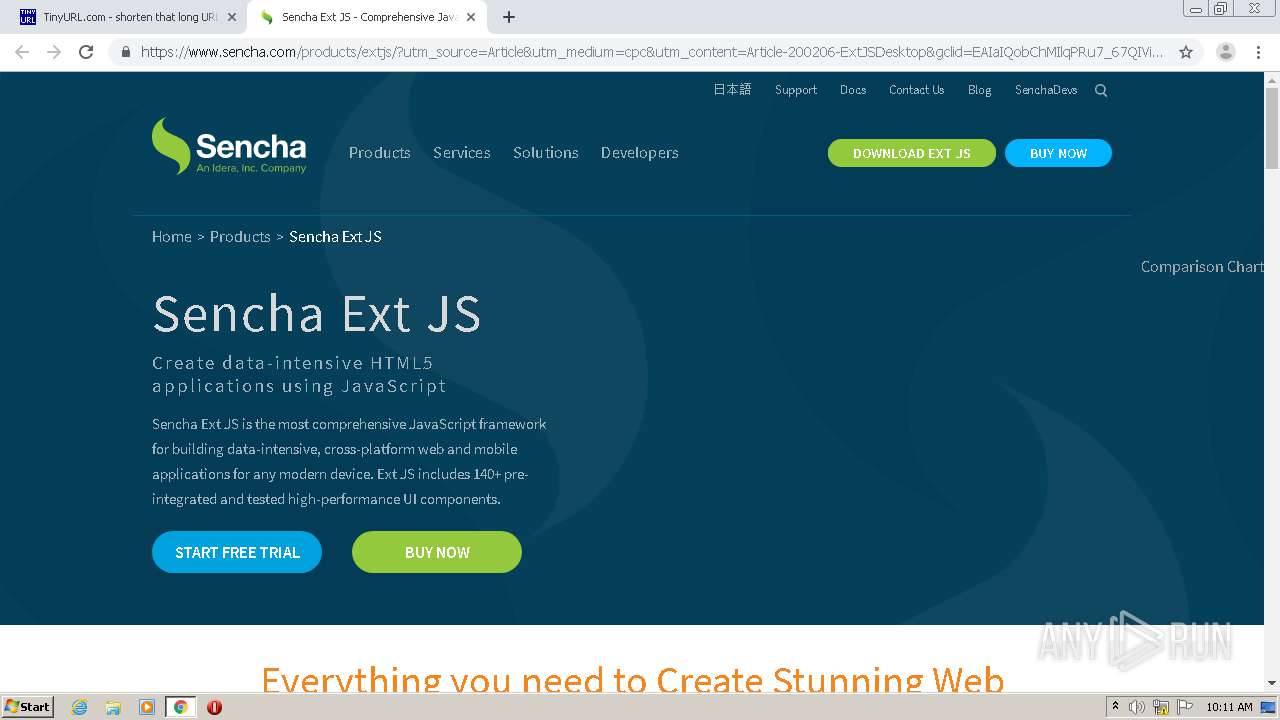Image resolution: width=1280 pixels, height=720 pixels.
Task: Reload the page with refresh icon
Action: [x=86, y=52]
